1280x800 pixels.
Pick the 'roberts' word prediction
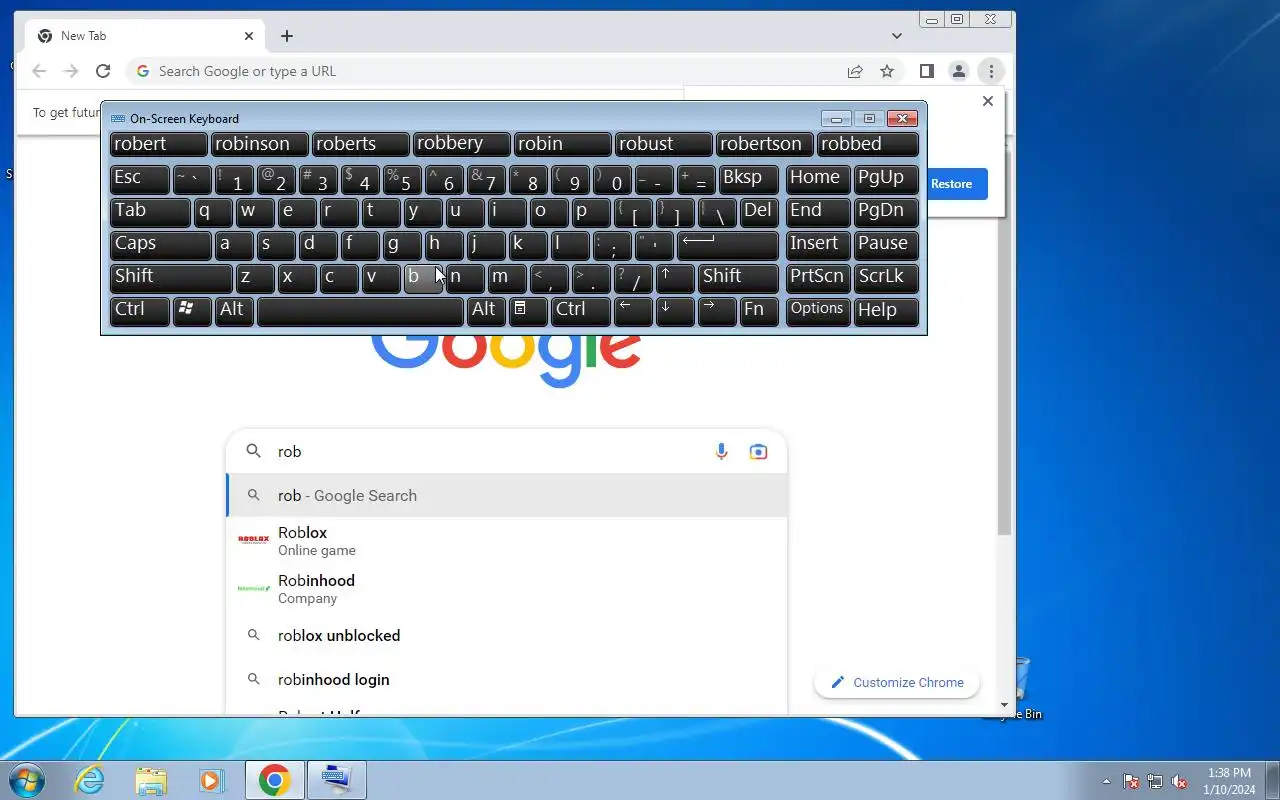(360, 144)
